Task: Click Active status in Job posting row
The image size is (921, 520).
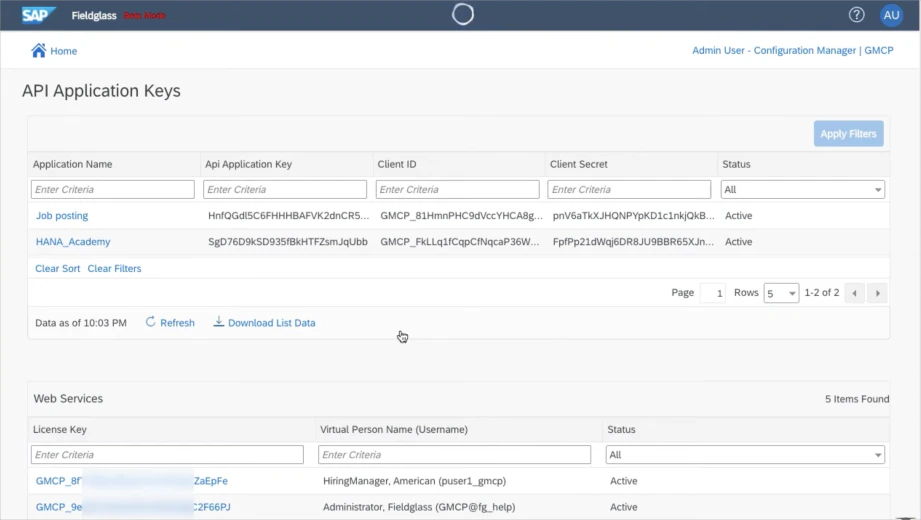Action: [x=738, y=216]
